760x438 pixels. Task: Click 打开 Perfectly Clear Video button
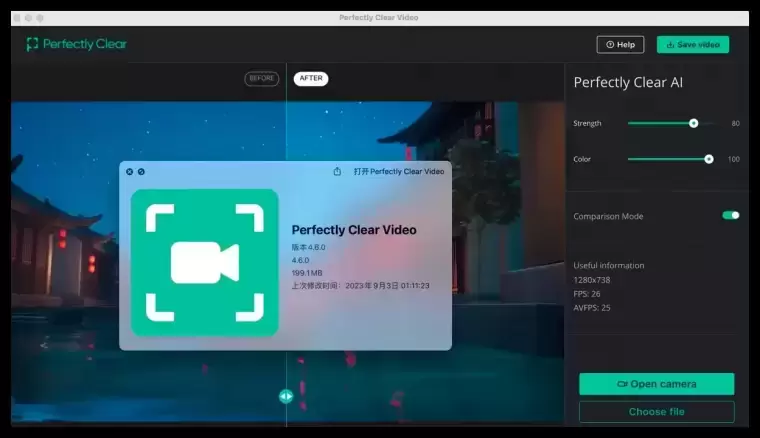(399, 172)
